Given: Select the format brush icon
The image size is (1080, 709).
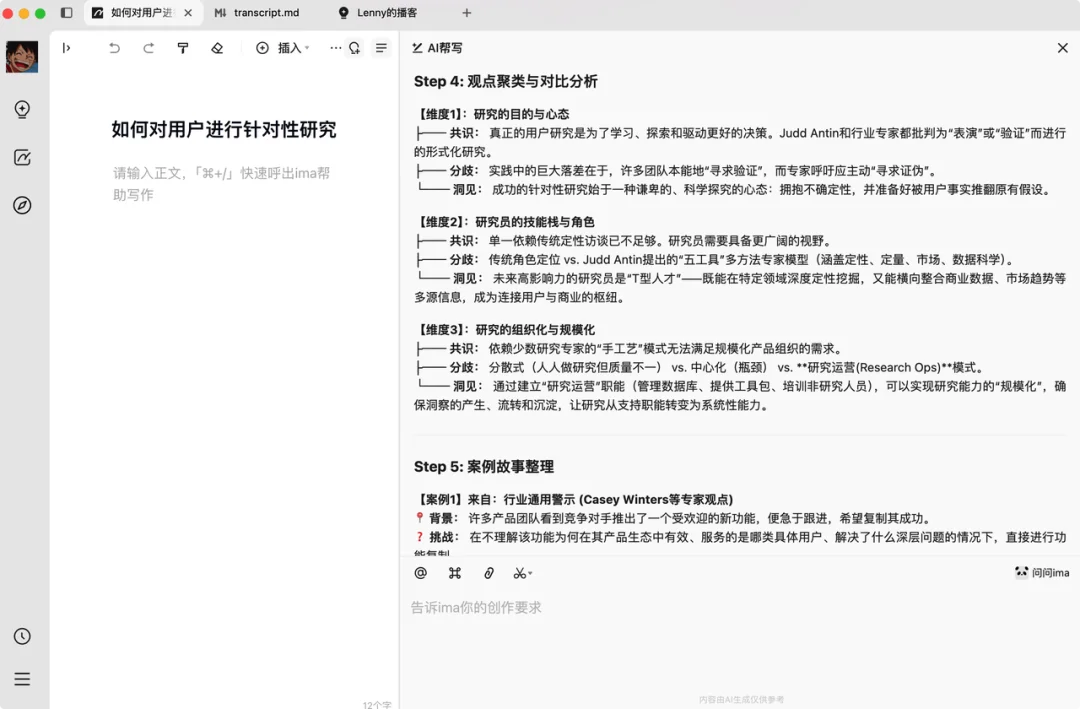Looking at the screenshot, I should [x=182, y=48].
